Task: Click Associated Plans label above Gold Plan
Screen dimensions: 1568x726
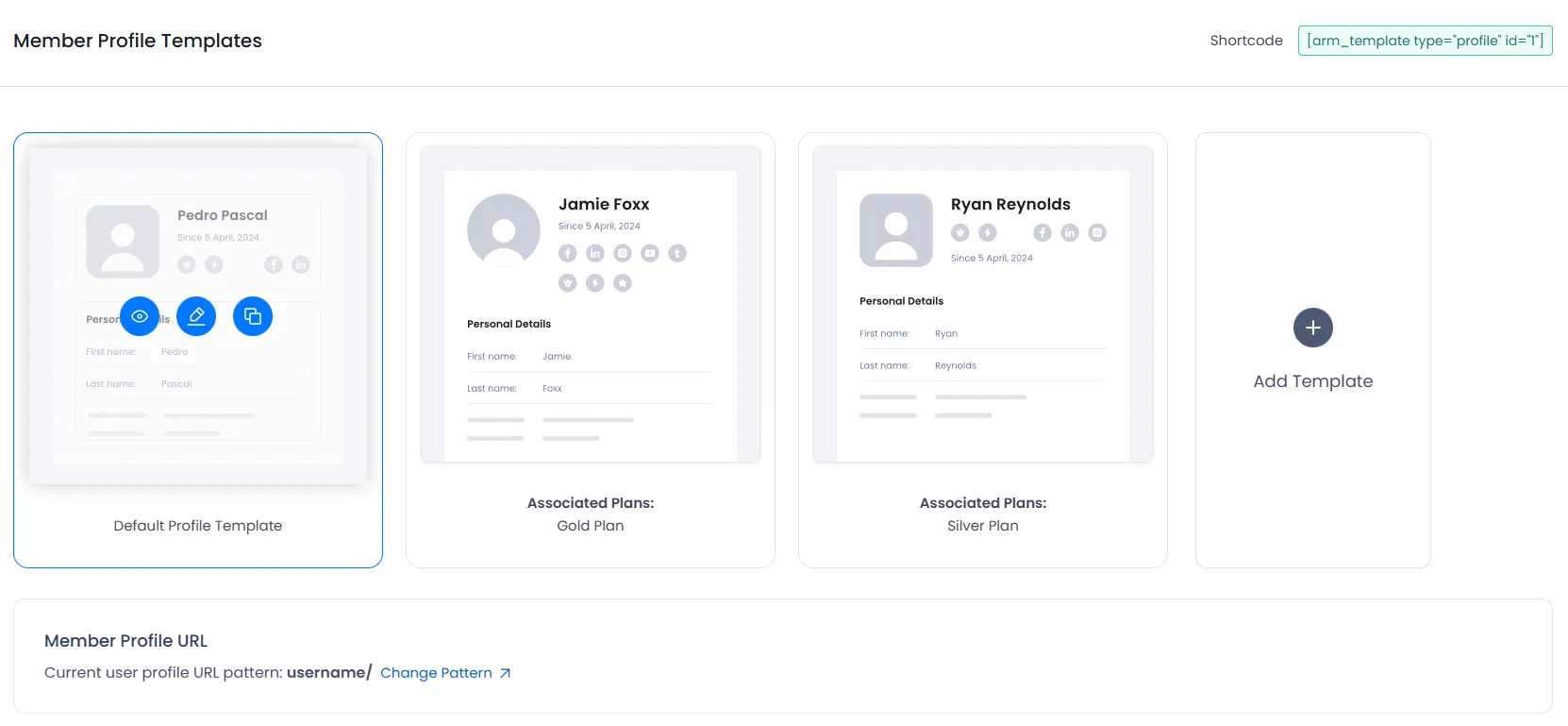Action: point(591,503)
